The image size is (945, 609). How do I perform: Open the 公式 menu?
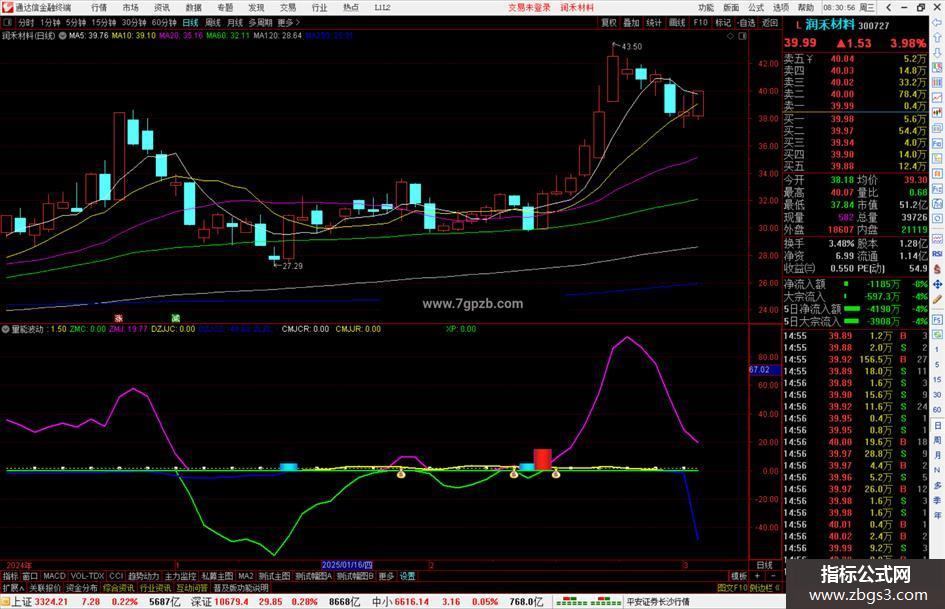(x=756, y=7)
